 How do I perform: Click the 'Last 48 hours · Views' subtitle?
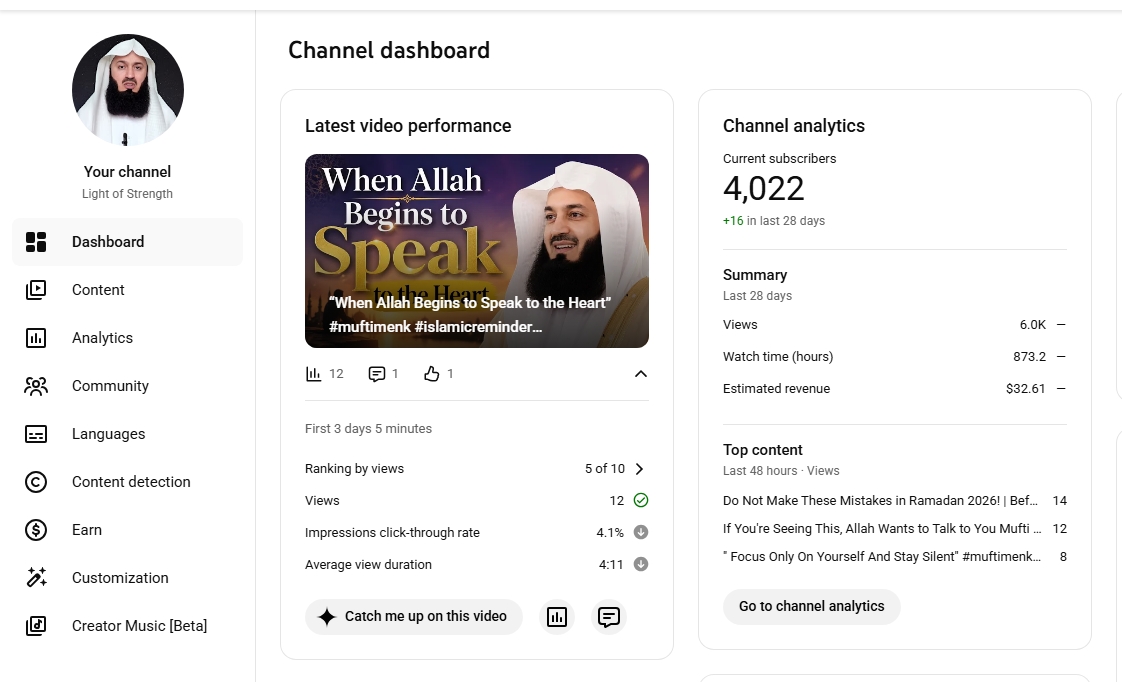(781, 471)
